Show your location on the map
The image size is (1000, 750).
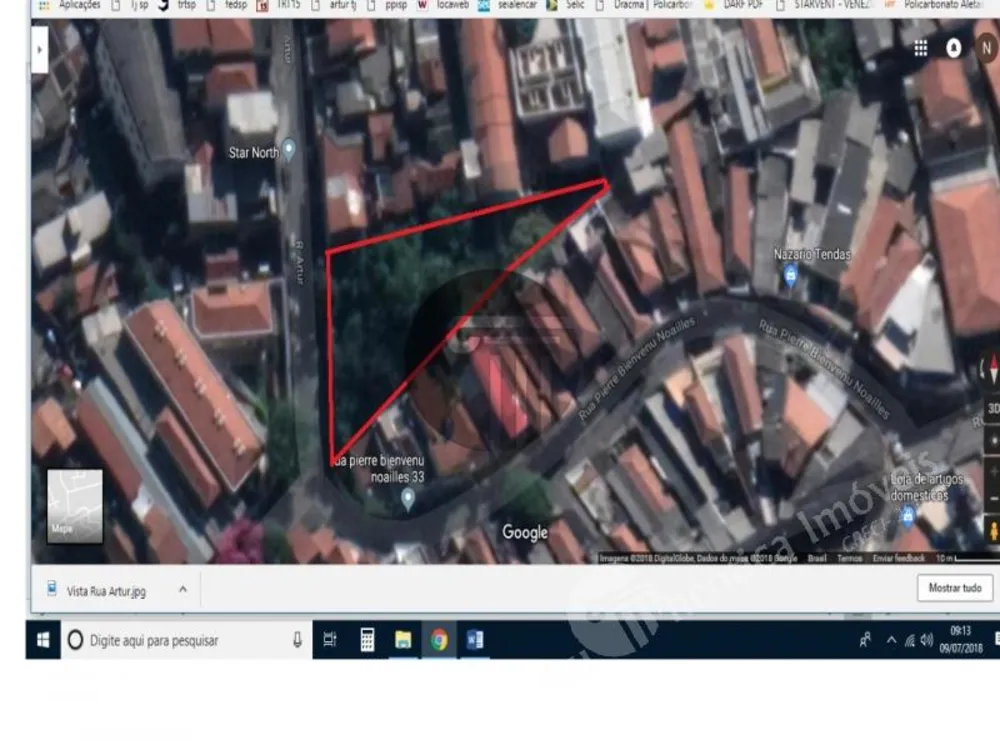[993, 441]
